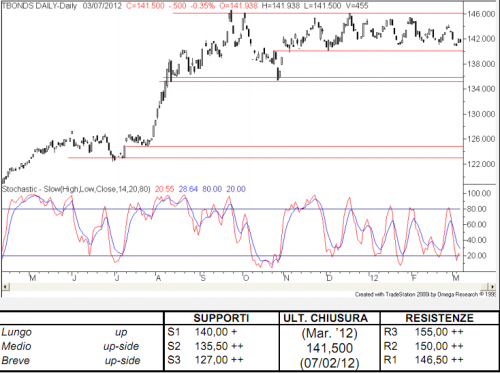This screenshot has height=373, width=500.
Task: Click the 100.00 stochastic axis label
Action: (479, 193)
